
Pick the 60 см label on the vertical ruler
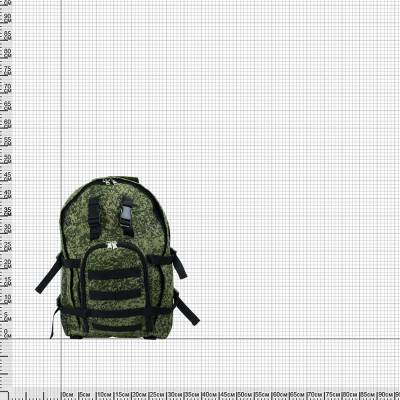(x=7, y=123)
